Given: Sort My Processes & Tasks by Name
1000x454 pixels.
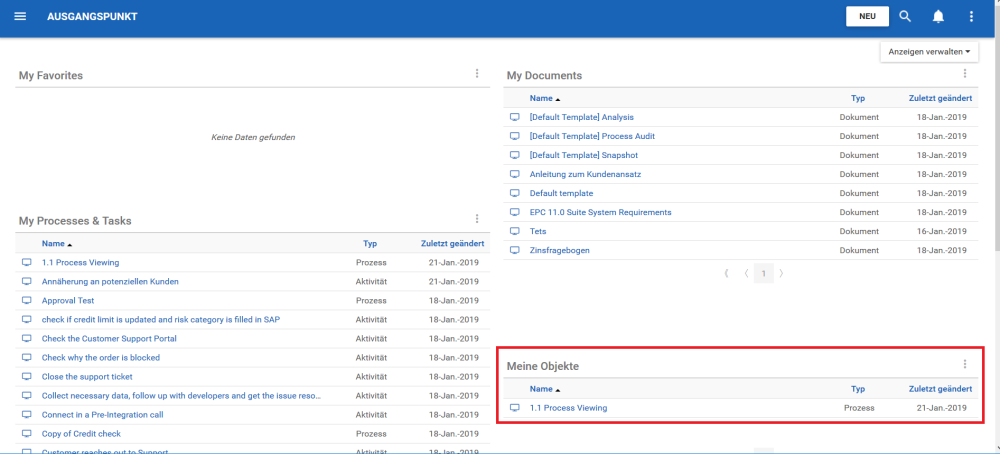Looking at the screenshot, I should 53,243.
